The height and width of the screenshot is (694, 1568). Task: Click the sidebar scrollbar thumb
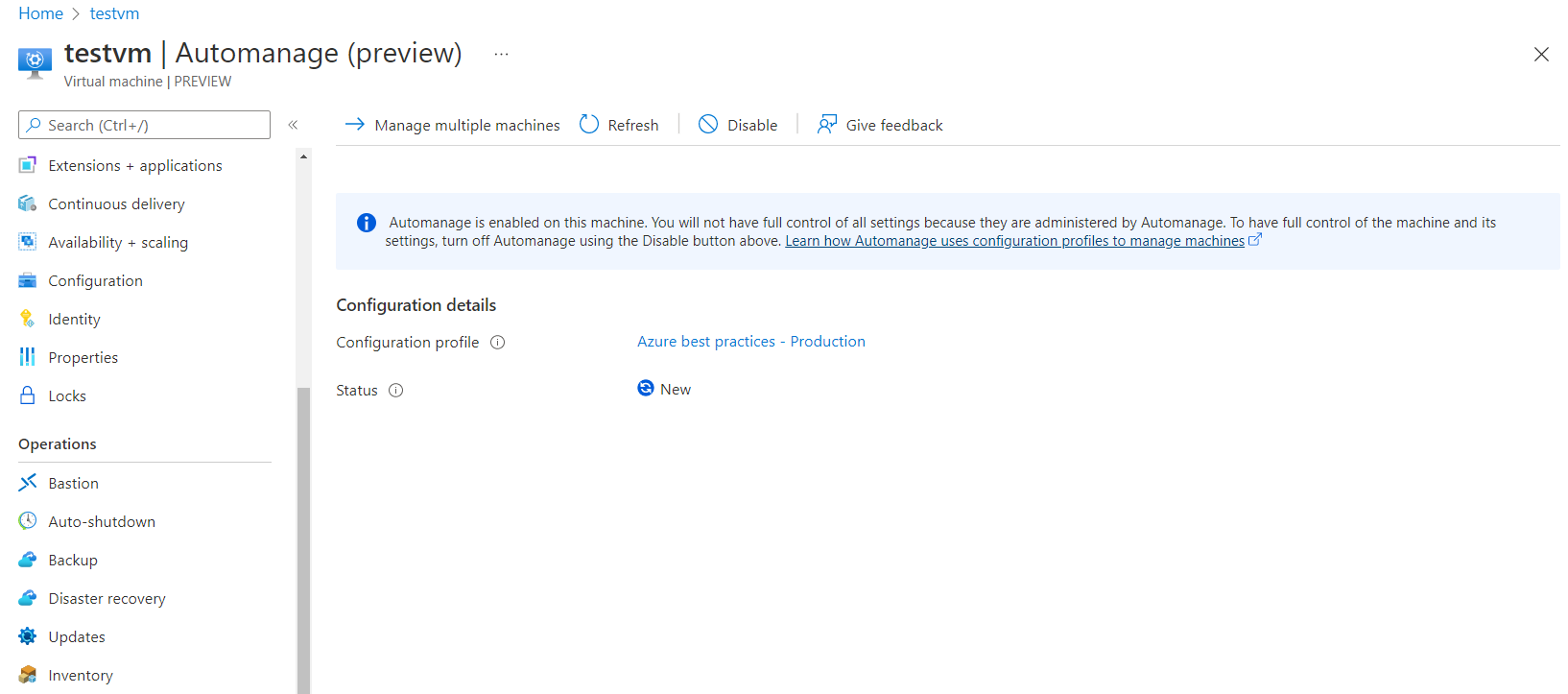pos(303,540)
